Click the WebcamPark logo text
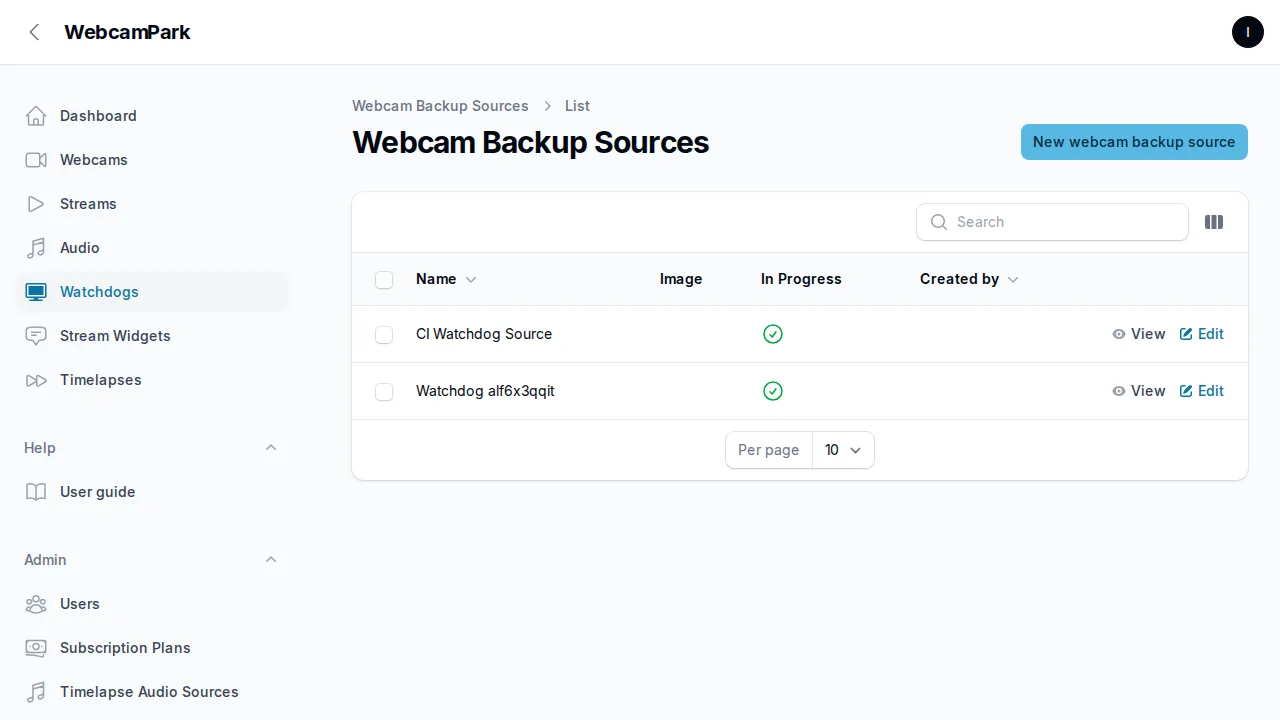Viewport: 1280px width, 720px height. tap(127, 32)
